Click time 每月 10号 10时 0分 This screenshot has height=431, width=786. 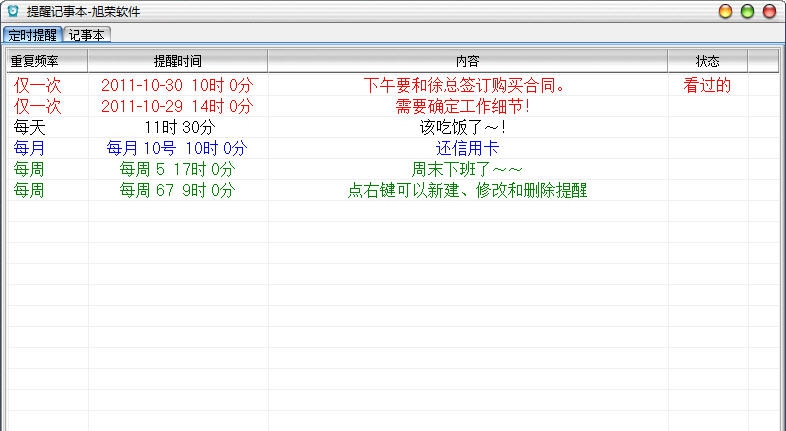(x=177, y=148)
